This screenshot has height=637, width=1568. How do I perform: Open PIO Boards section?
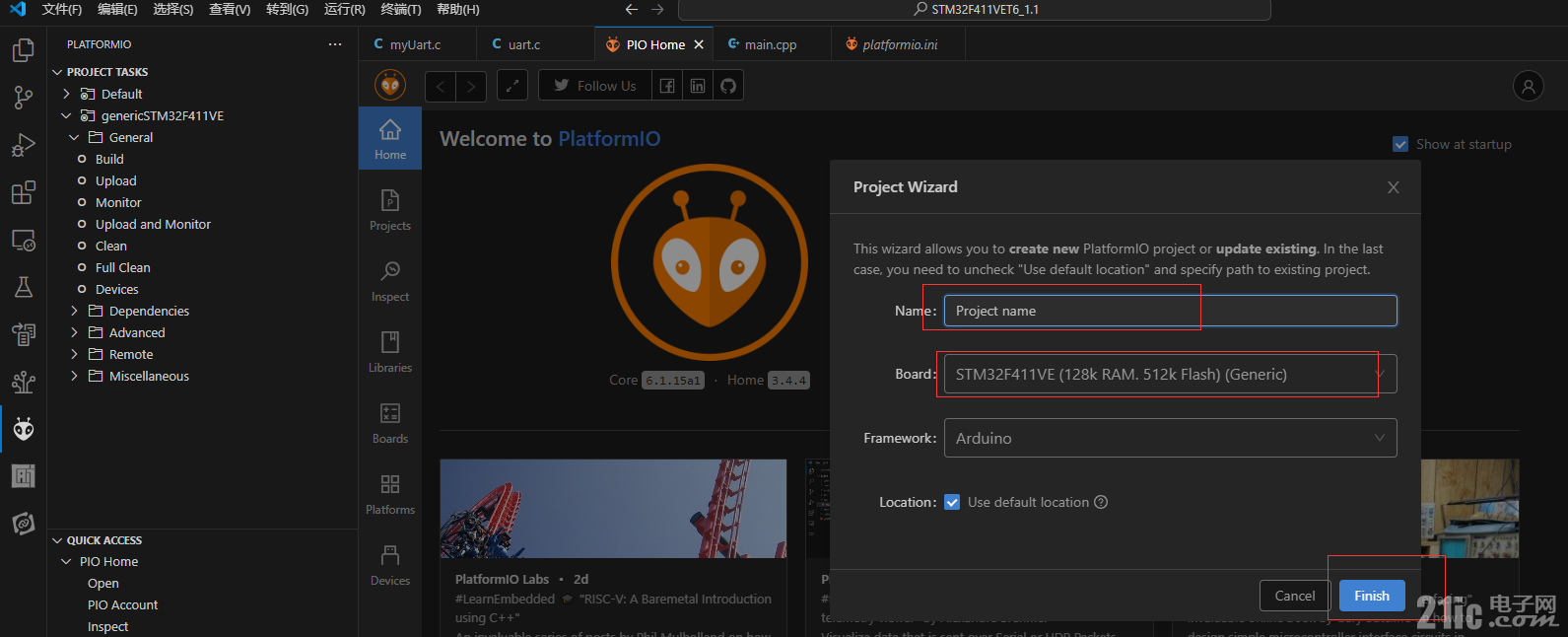click(390, 423)
